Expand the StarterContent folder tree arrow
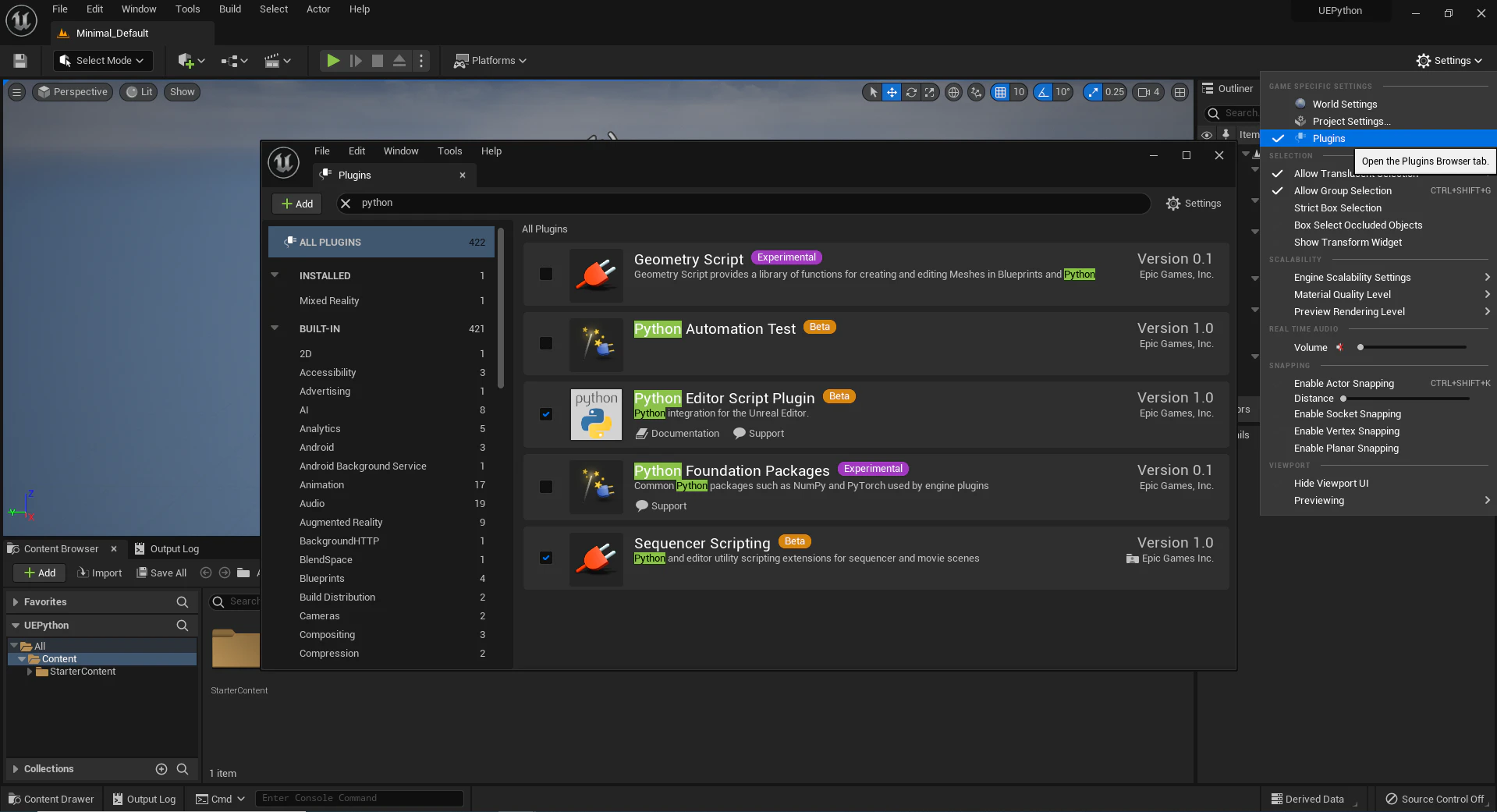This screenshot has width=1497, height=812. pos(30,672)
